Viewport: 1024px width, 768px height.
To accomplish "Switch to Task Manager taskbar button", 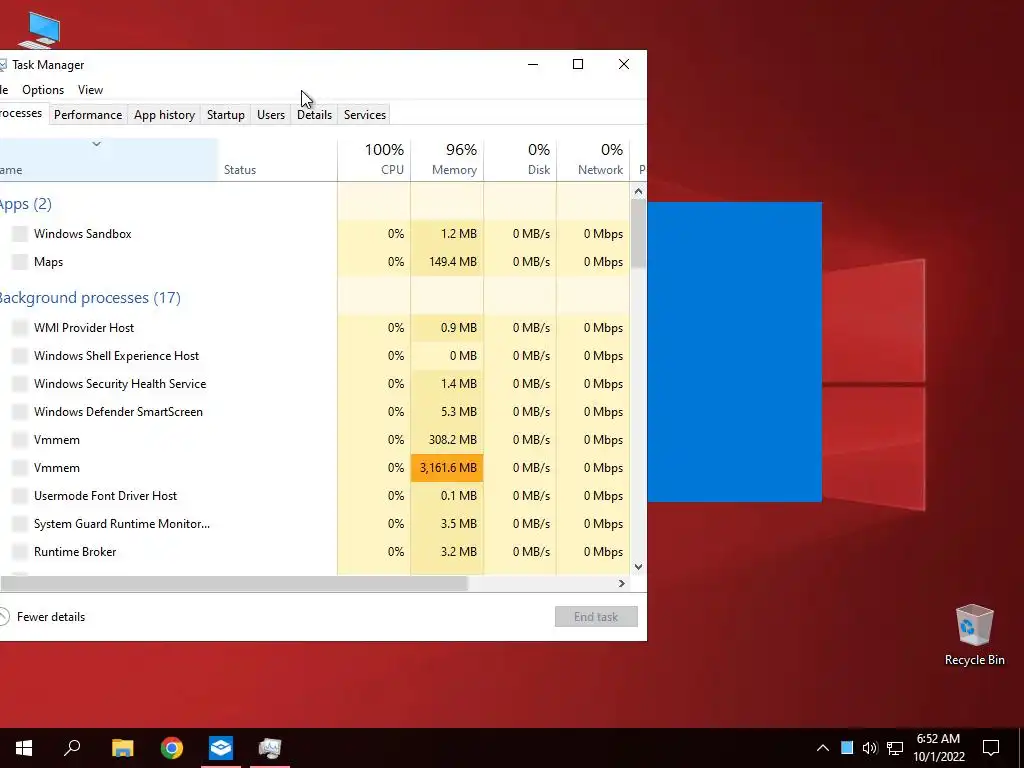I will point(270,748).
